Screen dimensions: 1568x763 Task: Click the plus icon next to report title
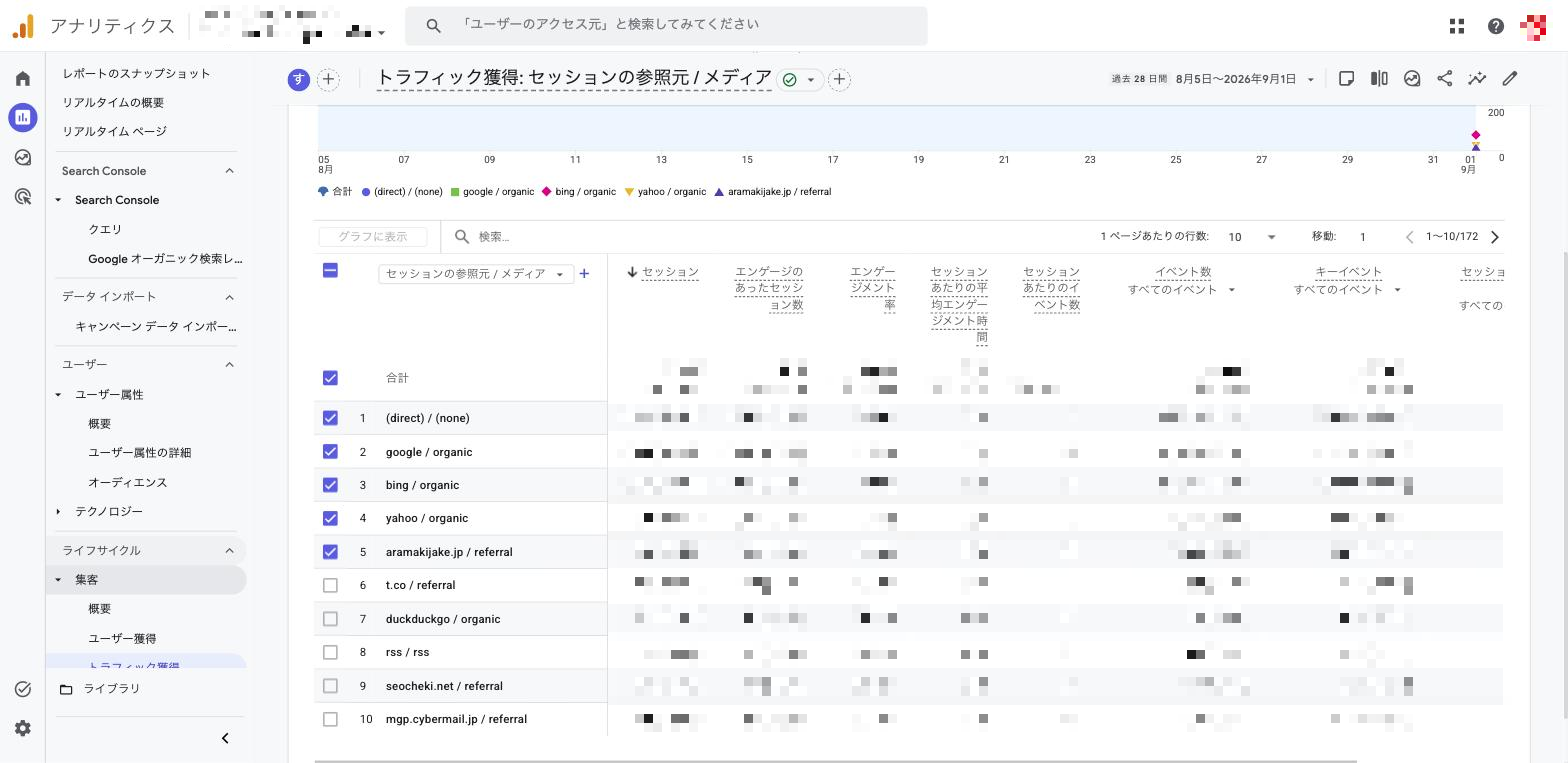tap(839, 79)
